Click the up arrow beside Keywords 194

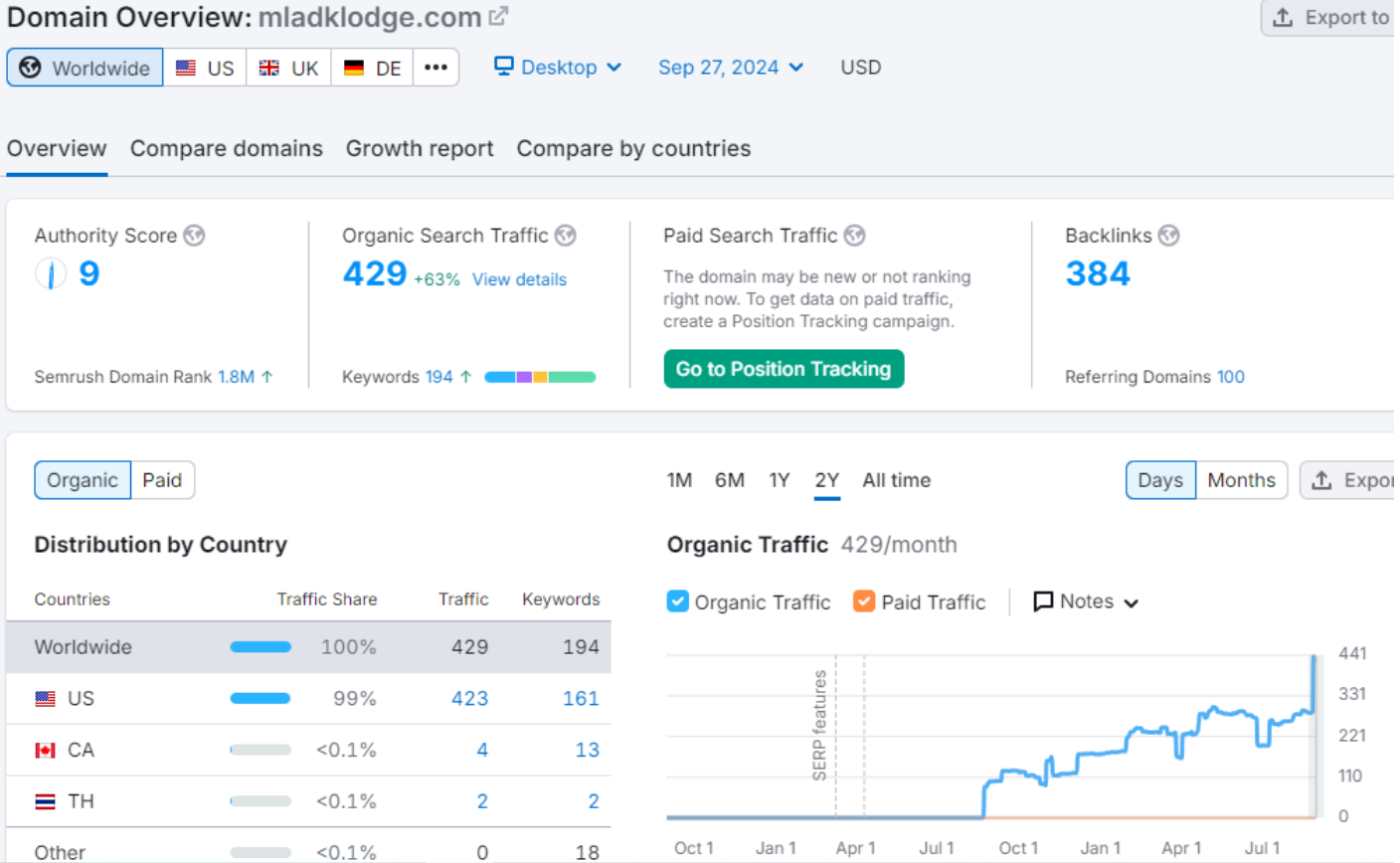465,377
